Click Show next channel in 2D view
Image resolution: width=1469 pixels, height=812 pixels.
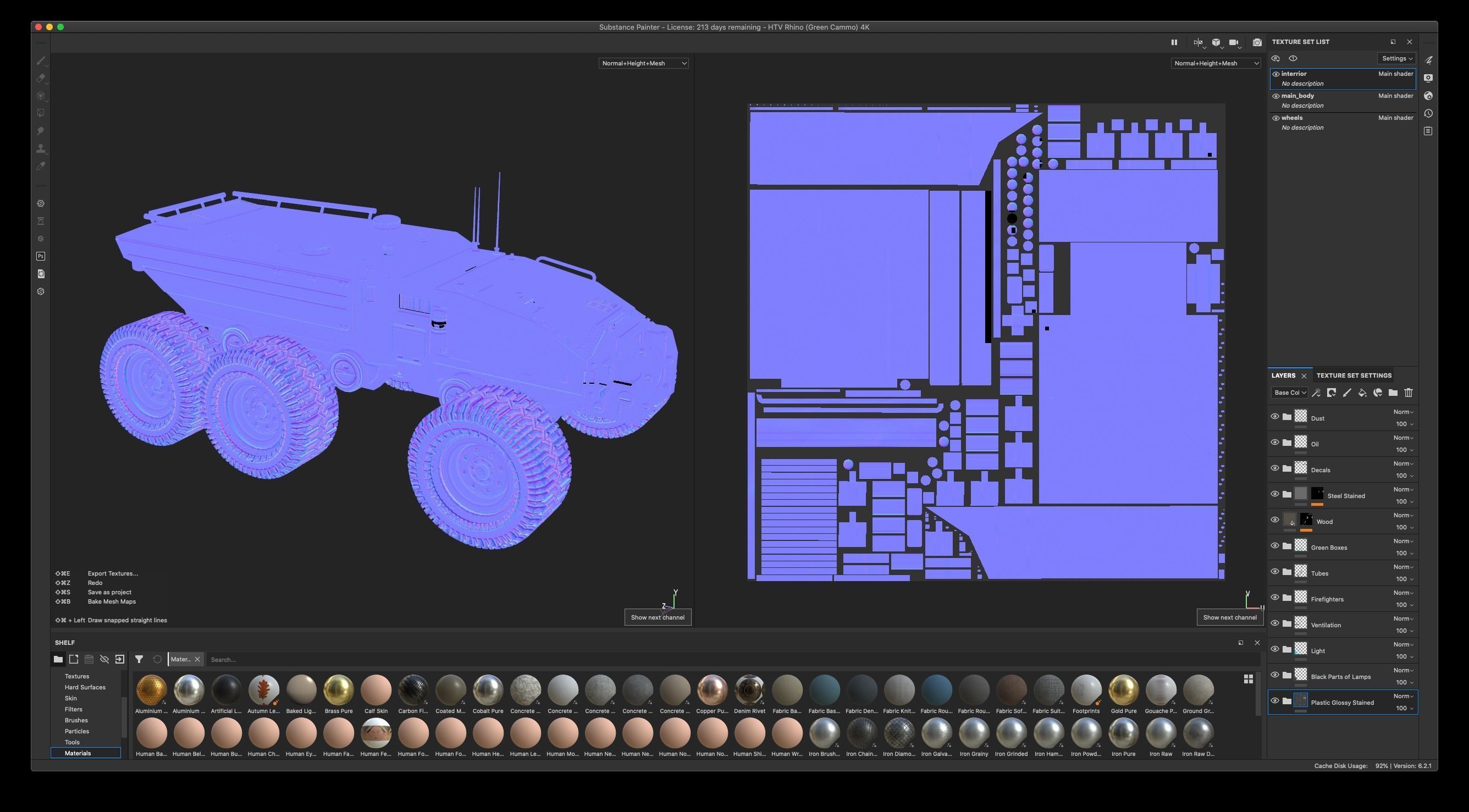coord(1229,617)
